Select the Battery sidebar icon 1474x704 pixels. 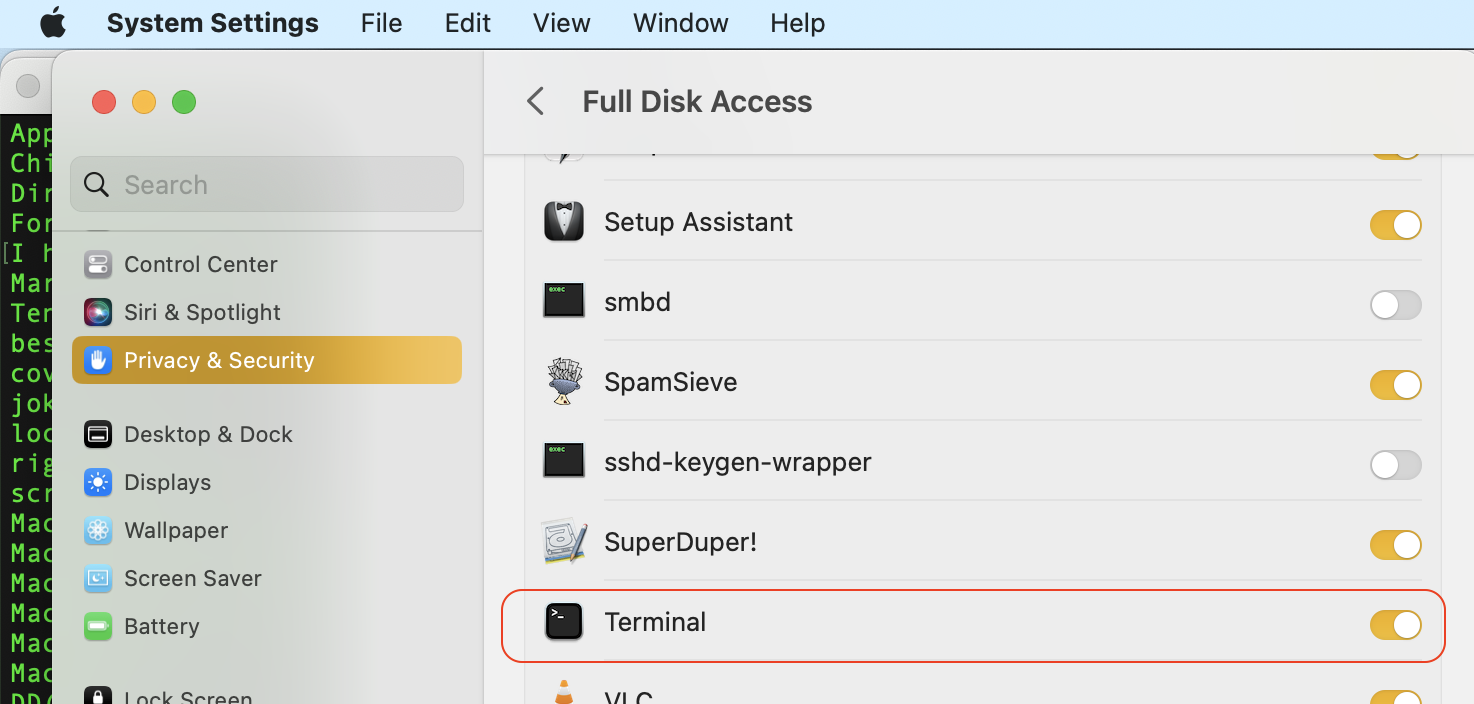point(97,626)
